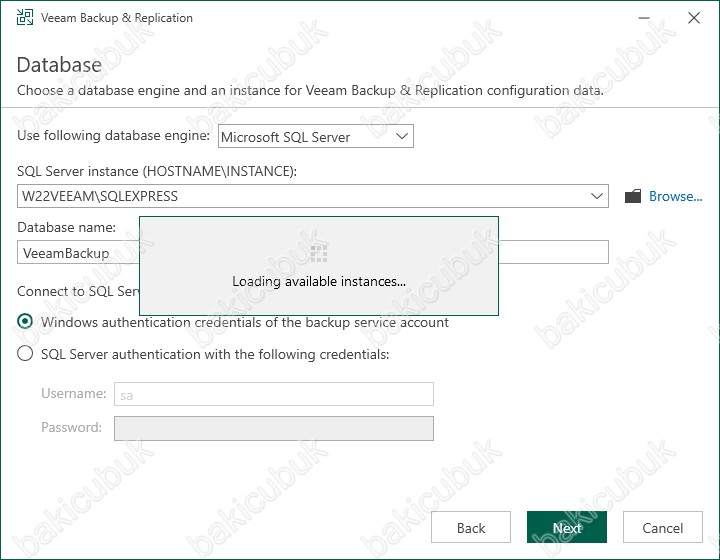Click the SQL Server instance field W22VEEAM\SQLEXPRESS
This screenshot has width=720, height=560.
(x=313, y=196)
